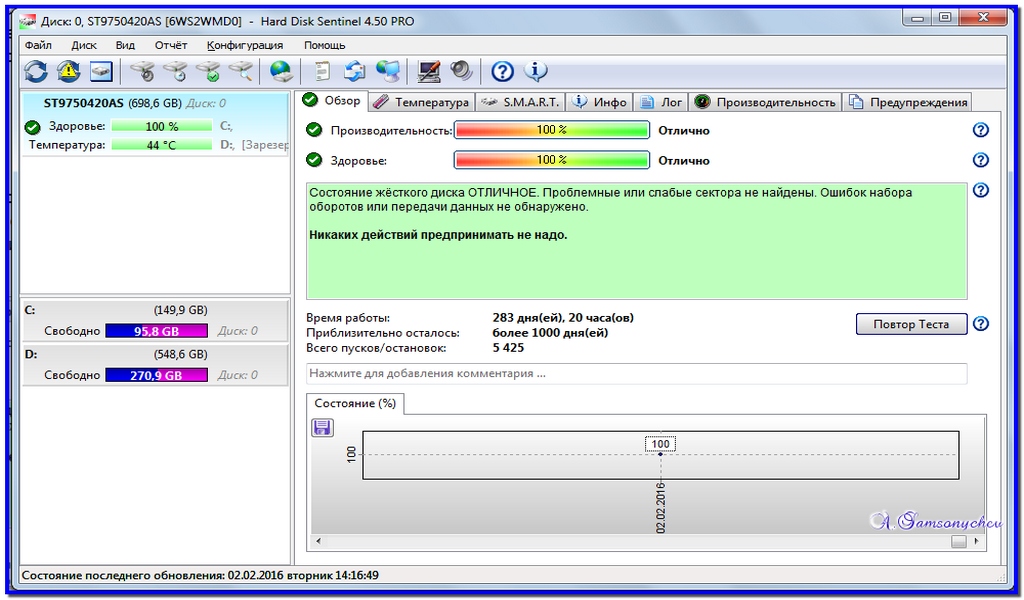This screenshot has height=600, width=1024.
Task: Click the Здоровье 100 % gradient bar in overview
Action: coord(552,160)
